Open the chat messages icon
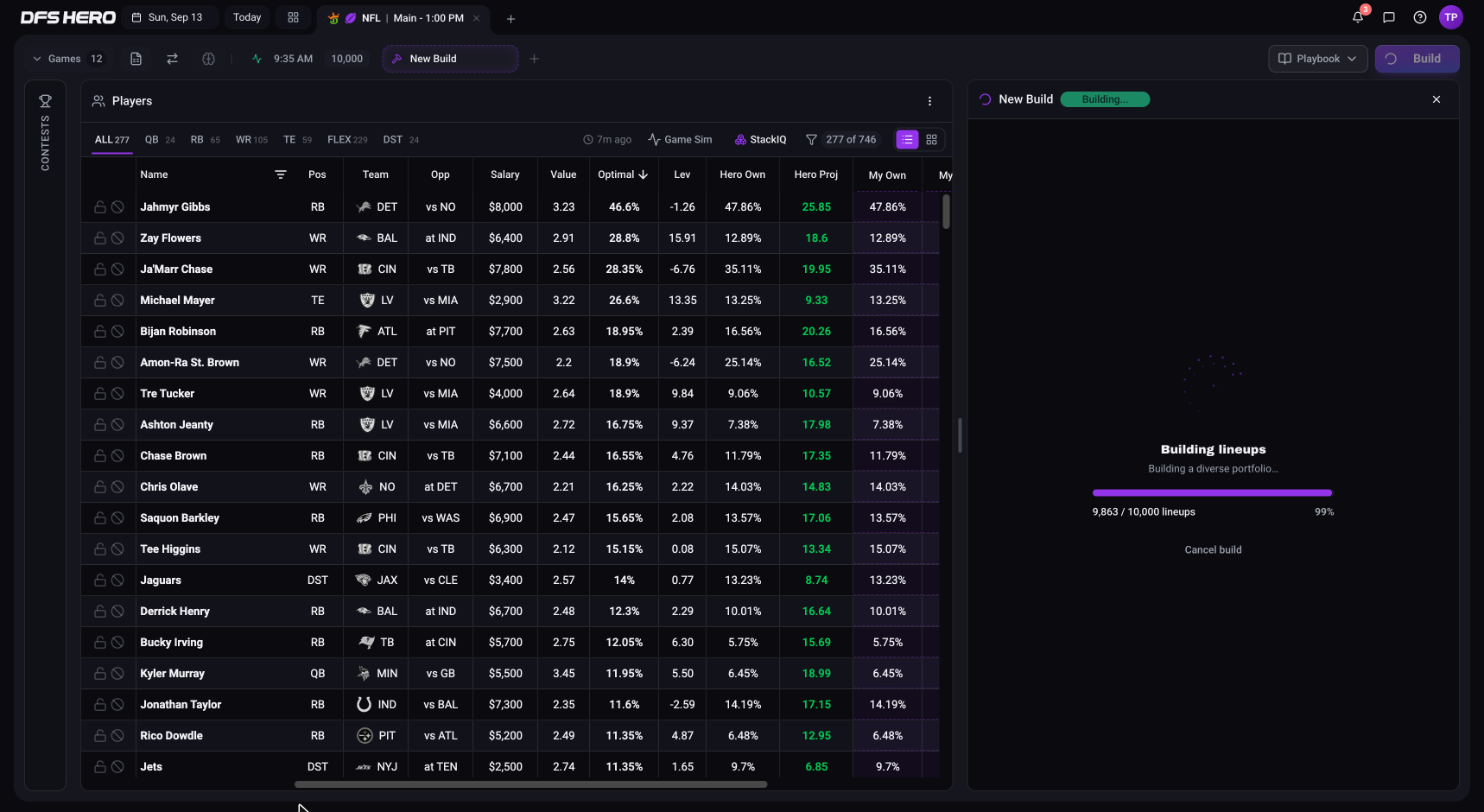This screenshot has height=812, width=1484. 1389,17
